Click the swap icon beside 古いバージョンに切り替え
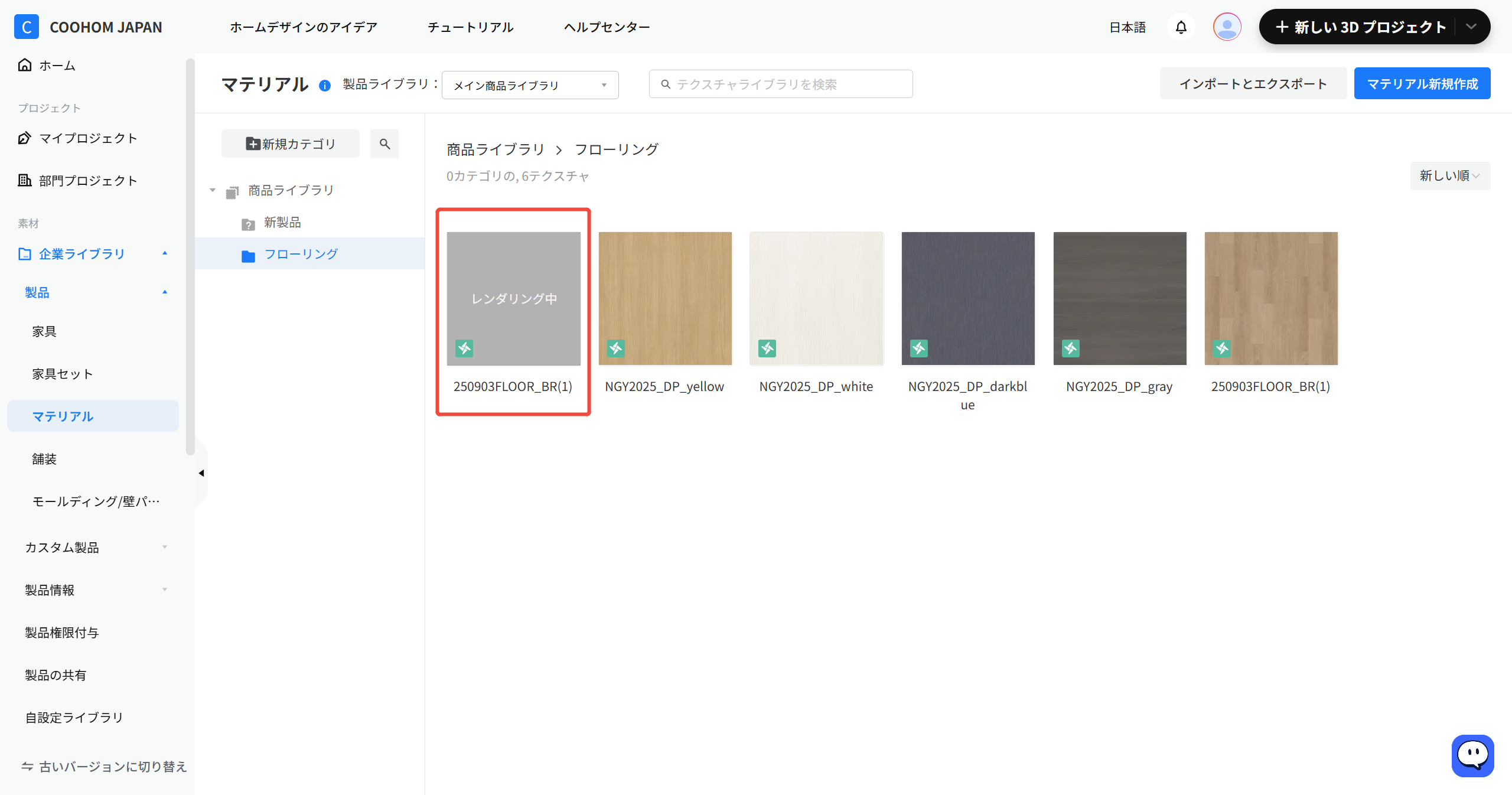The height and width of the screenshot is (795, 1512). tap(27, 766)
